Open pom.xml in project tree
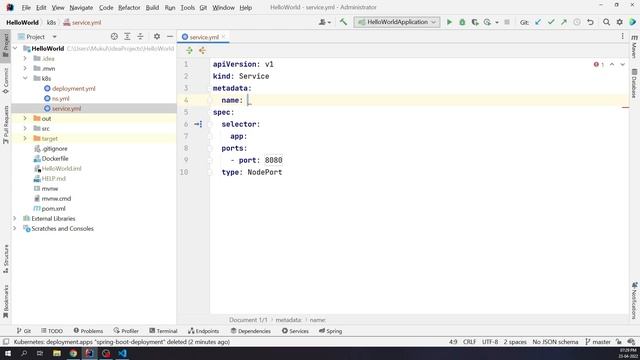The height and width of the screenshot is (360, 640). [53, 209]
